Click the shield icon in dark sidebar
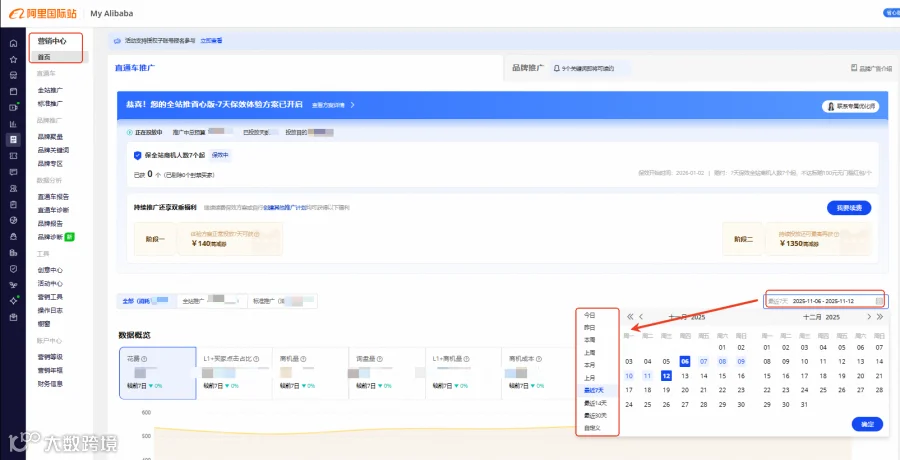900x460 pixels. click(x=13, y=269)
